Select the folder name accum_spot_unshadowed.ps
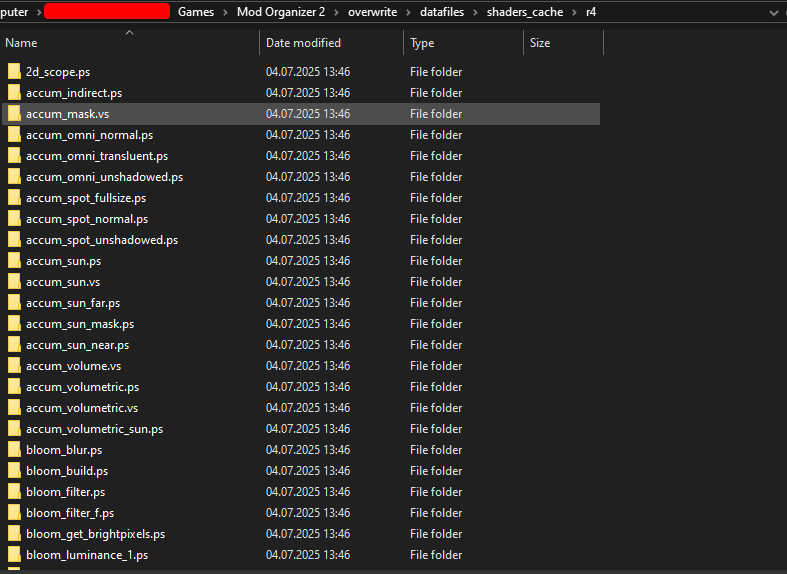The width and height of the screenshot is (787, 574). tap(102, 240)
